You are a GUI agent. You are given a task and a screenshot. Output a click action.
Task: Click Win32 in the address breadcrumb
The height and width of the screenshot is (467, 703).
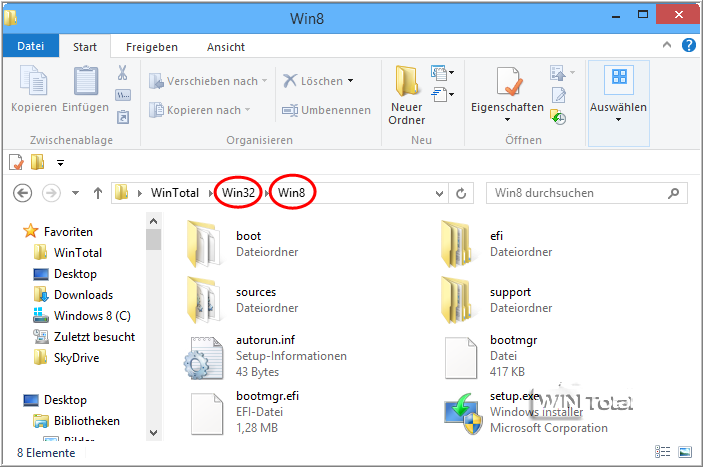238,193
